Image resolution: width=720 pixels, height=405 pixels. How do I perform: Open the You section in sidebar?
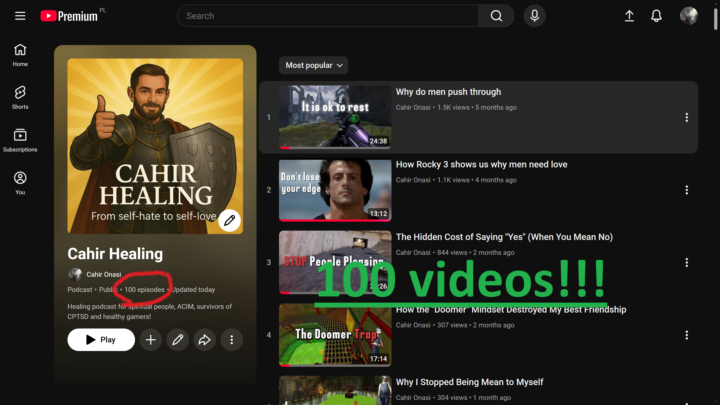20,183
